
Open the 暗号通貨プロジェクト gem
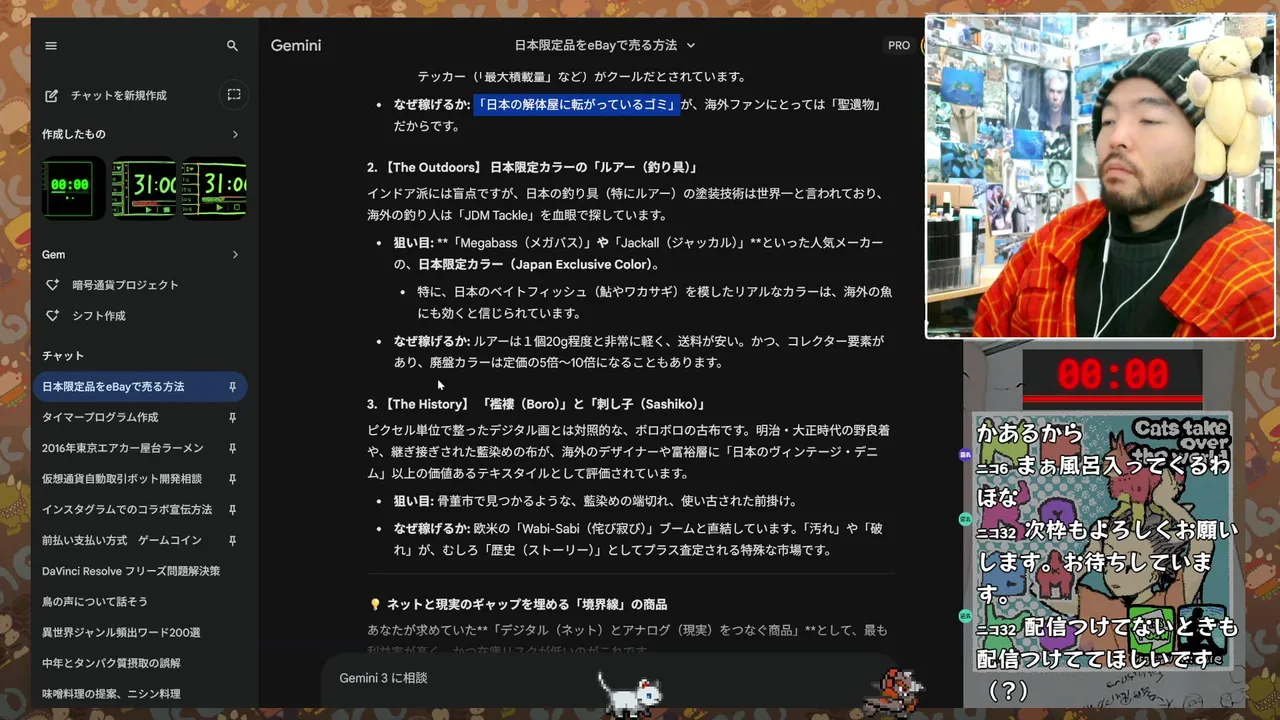coord(125,285)
